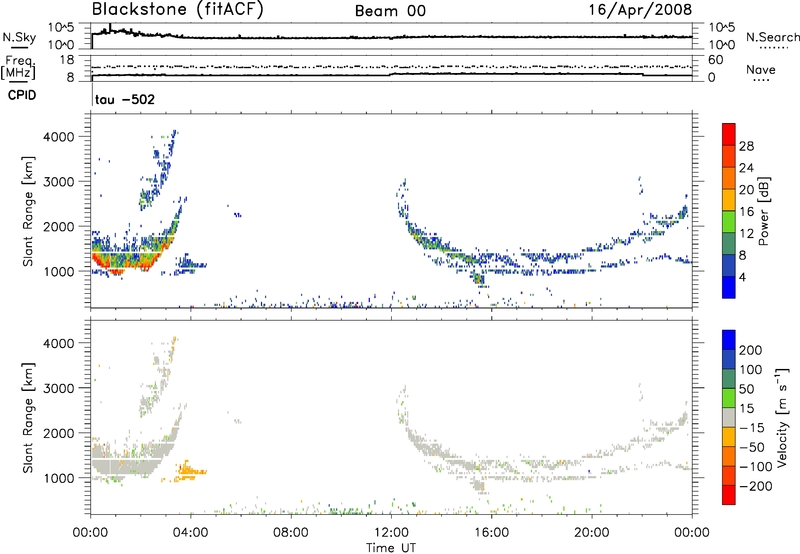
Task: Click the '28' label on Power color bar
Action: tap(746, 146)
